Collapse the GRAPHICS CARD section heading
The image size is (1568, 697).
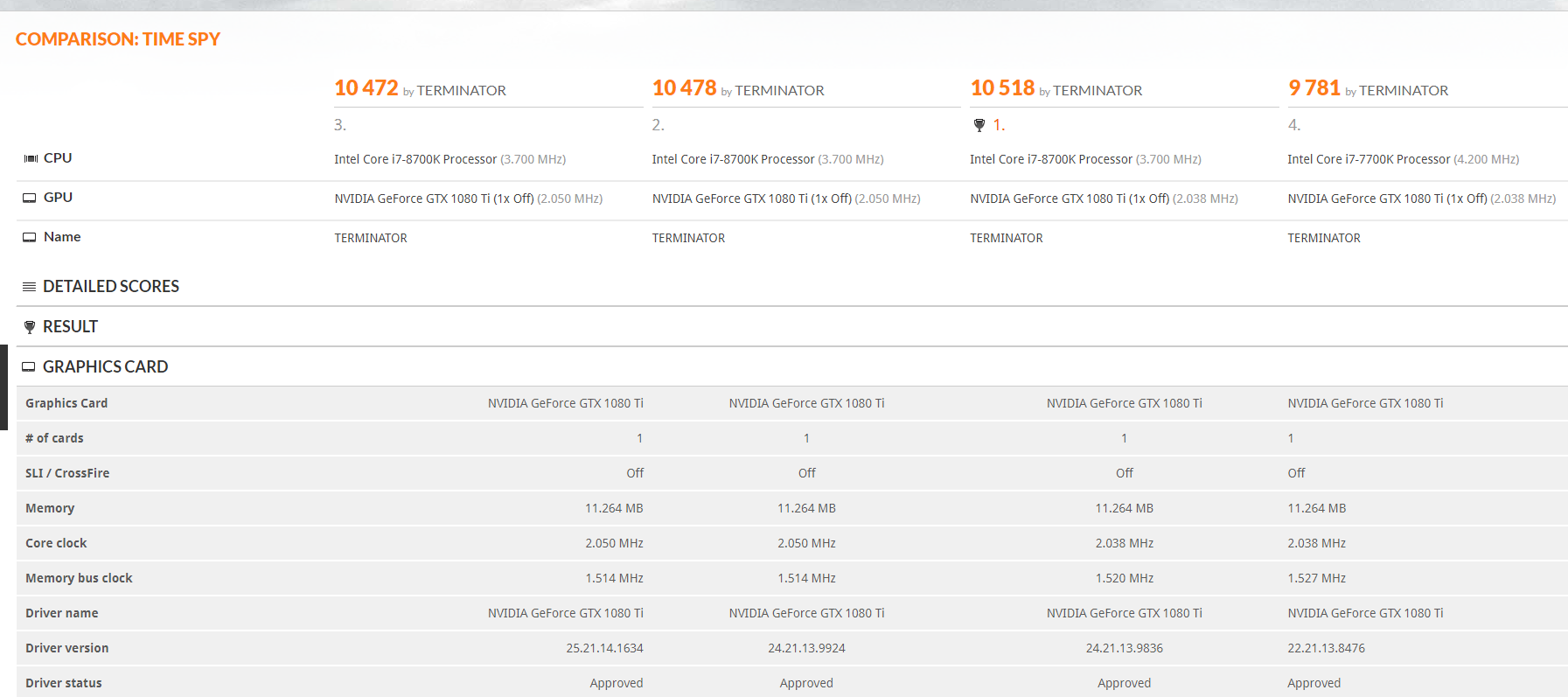tap(105, 367)
